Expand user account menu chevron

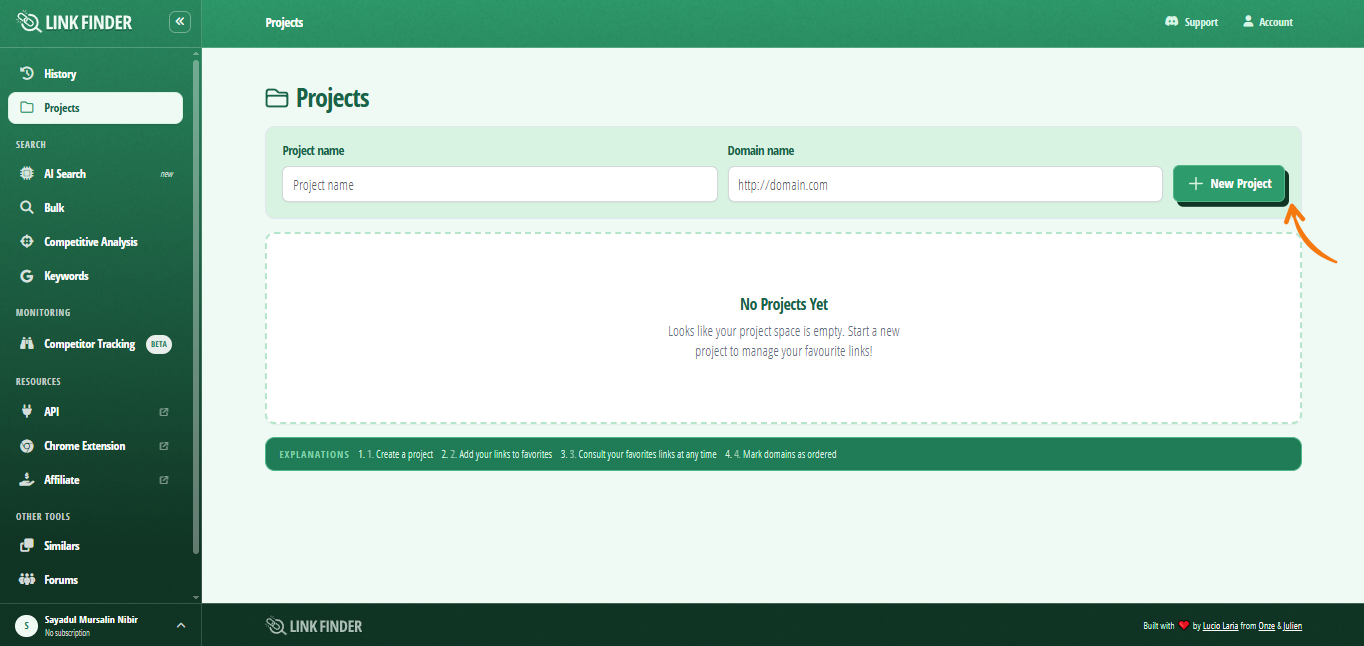181,626
